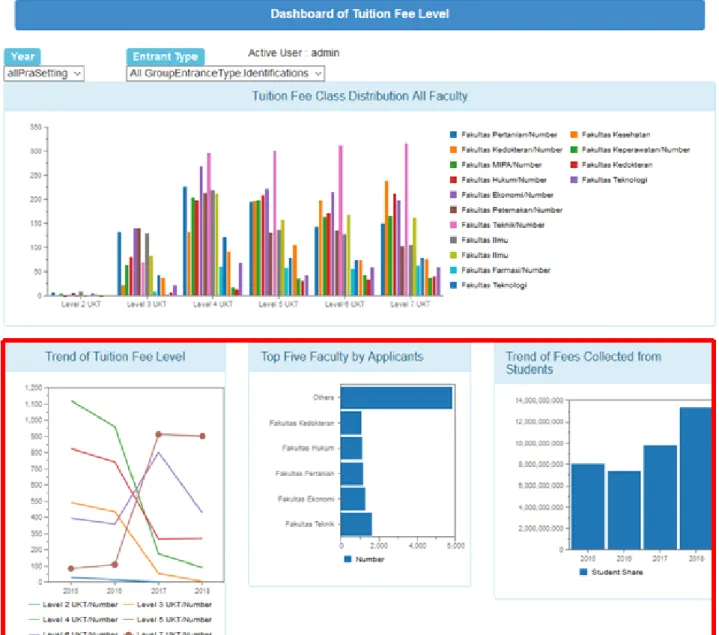This screenshot has height=635, width=719.
Task: Click the Entrant Type label tag
Action: pyautogui.click(x=165, y=57)
